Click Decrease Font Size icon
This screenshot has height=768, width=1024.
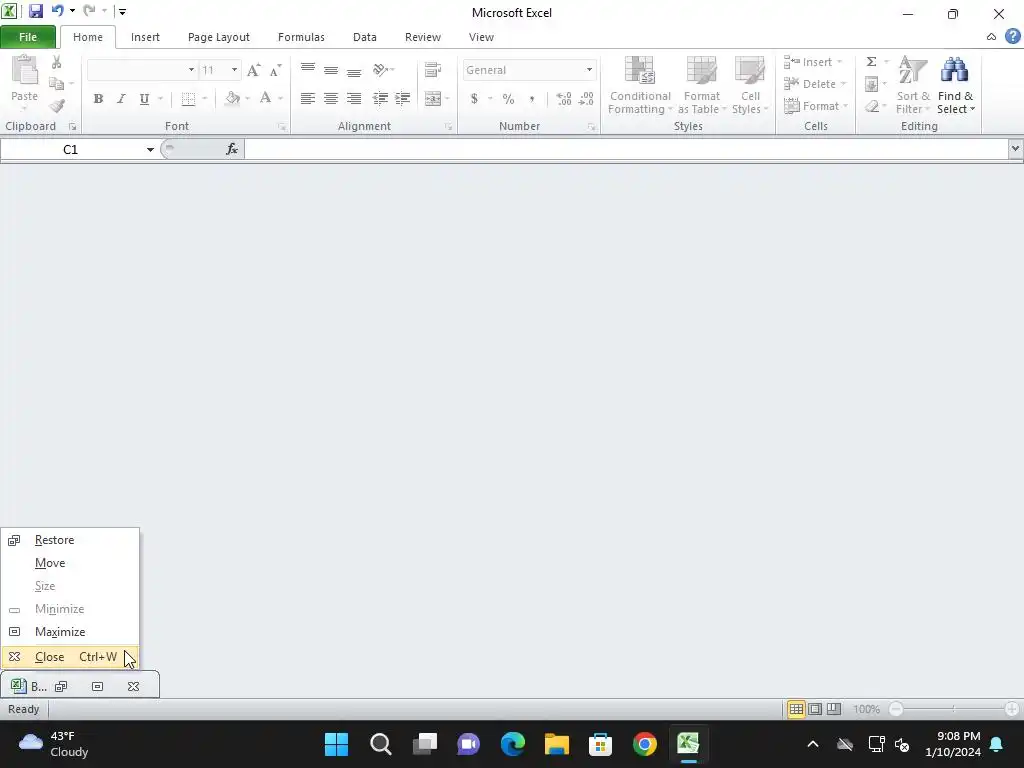[276, 70]
